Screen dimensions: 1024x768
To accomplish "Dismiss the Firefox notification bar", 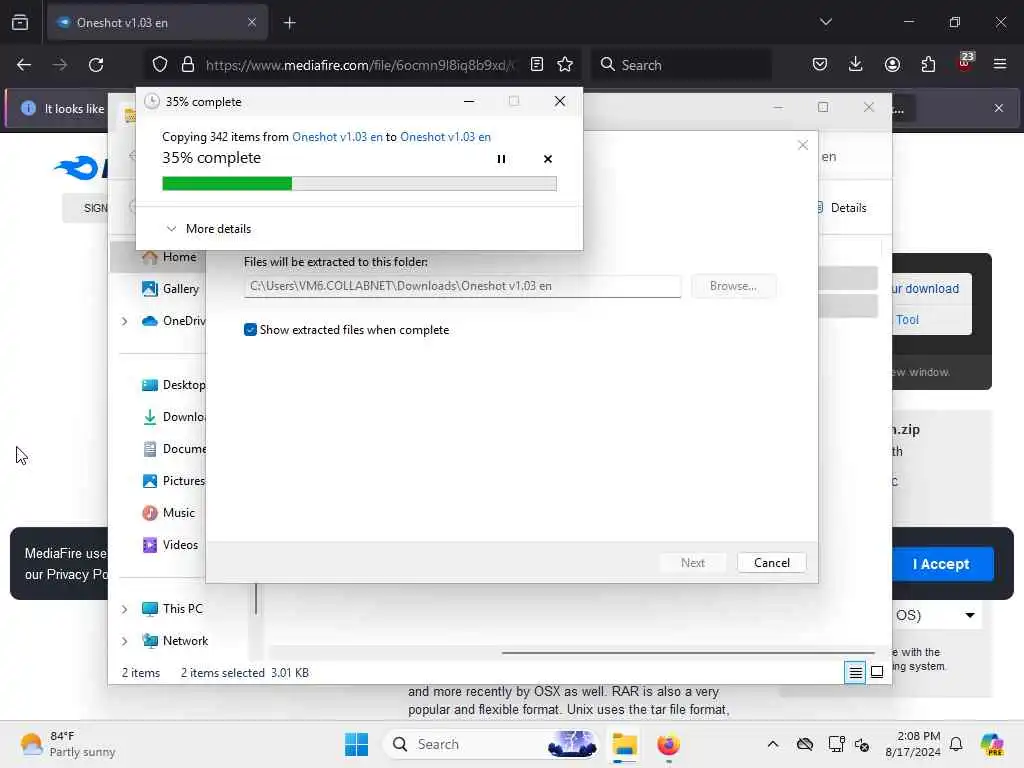I will (999, 108).
